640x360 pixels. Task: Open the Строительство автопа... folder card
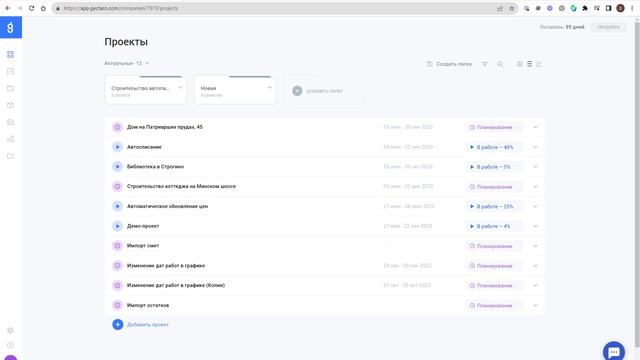click(145, 90)
